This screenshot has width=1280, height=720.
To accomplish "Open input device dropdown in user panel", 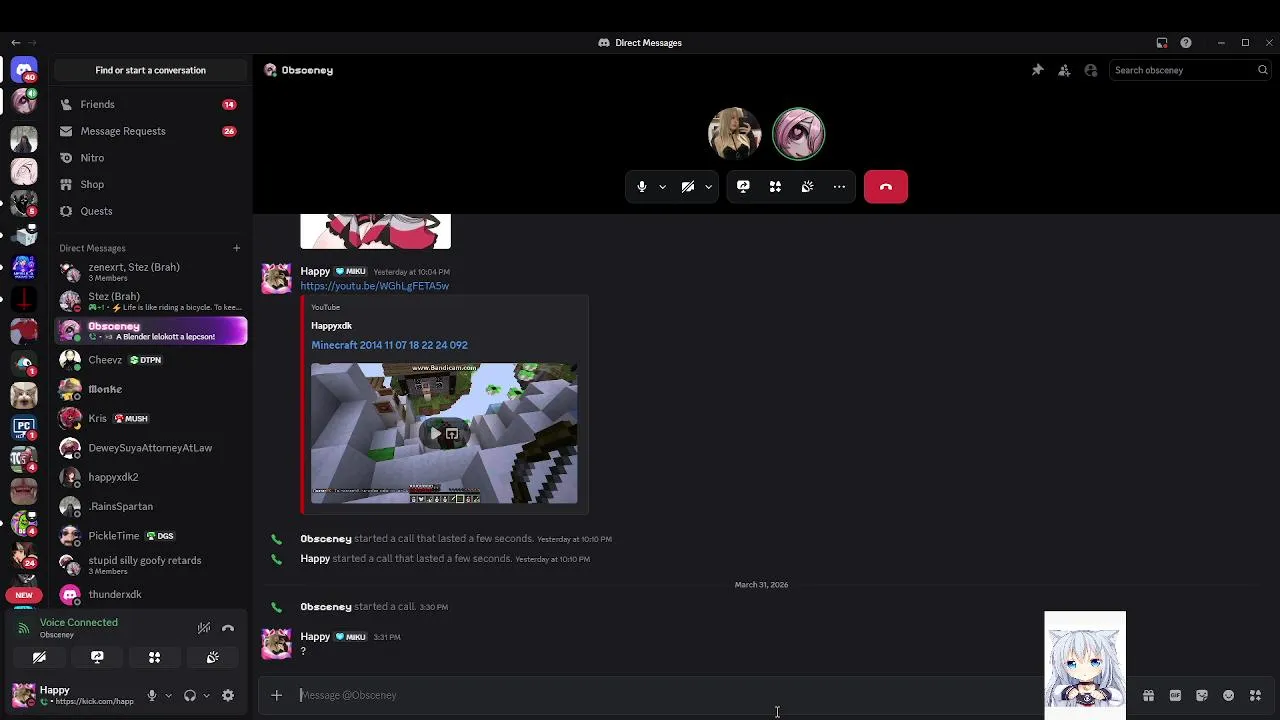I will tap(168, 695).
